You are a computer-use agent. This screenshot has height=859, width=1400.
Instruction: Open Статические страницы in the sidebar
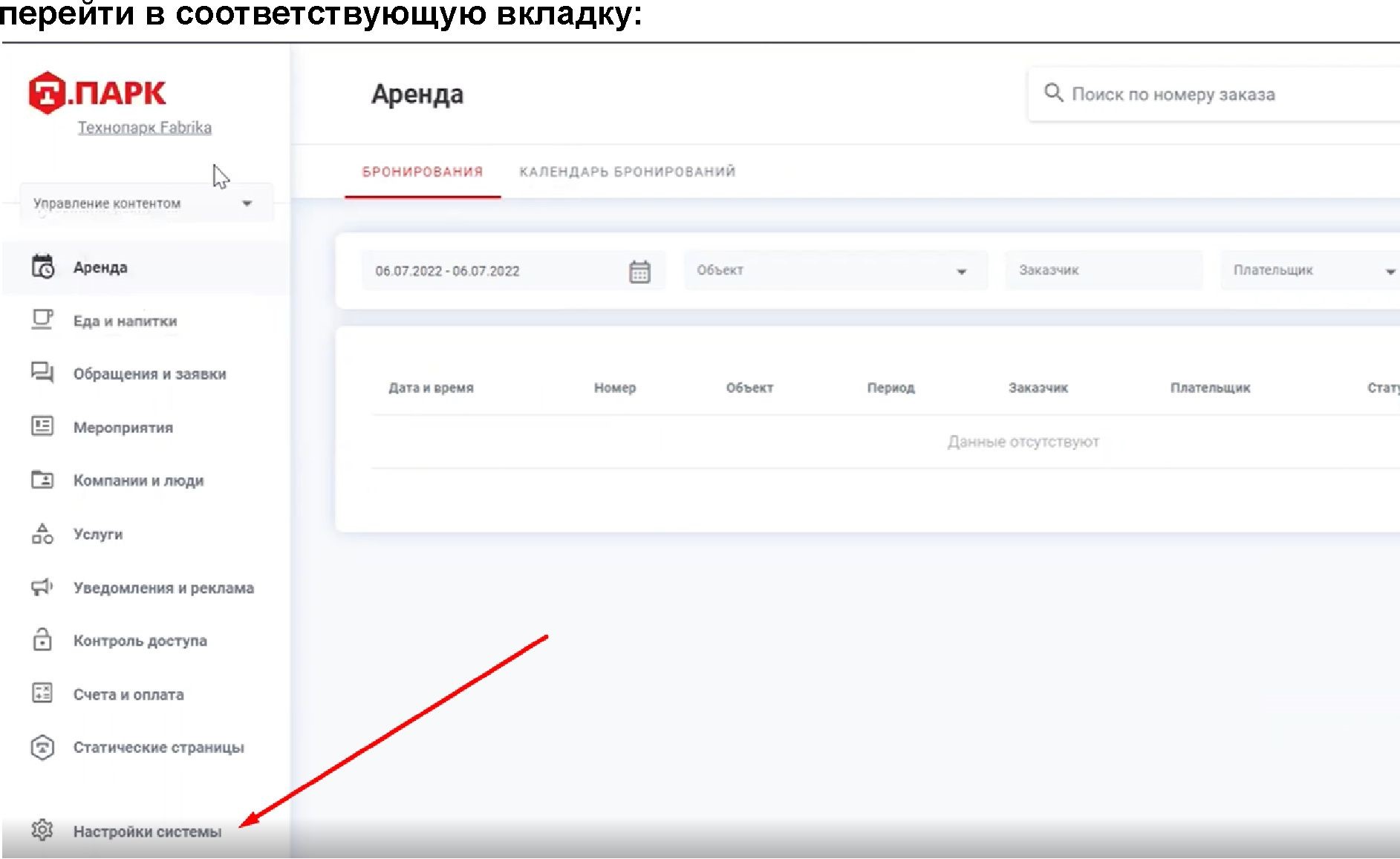pyautogui.click(x=158, y=748)
